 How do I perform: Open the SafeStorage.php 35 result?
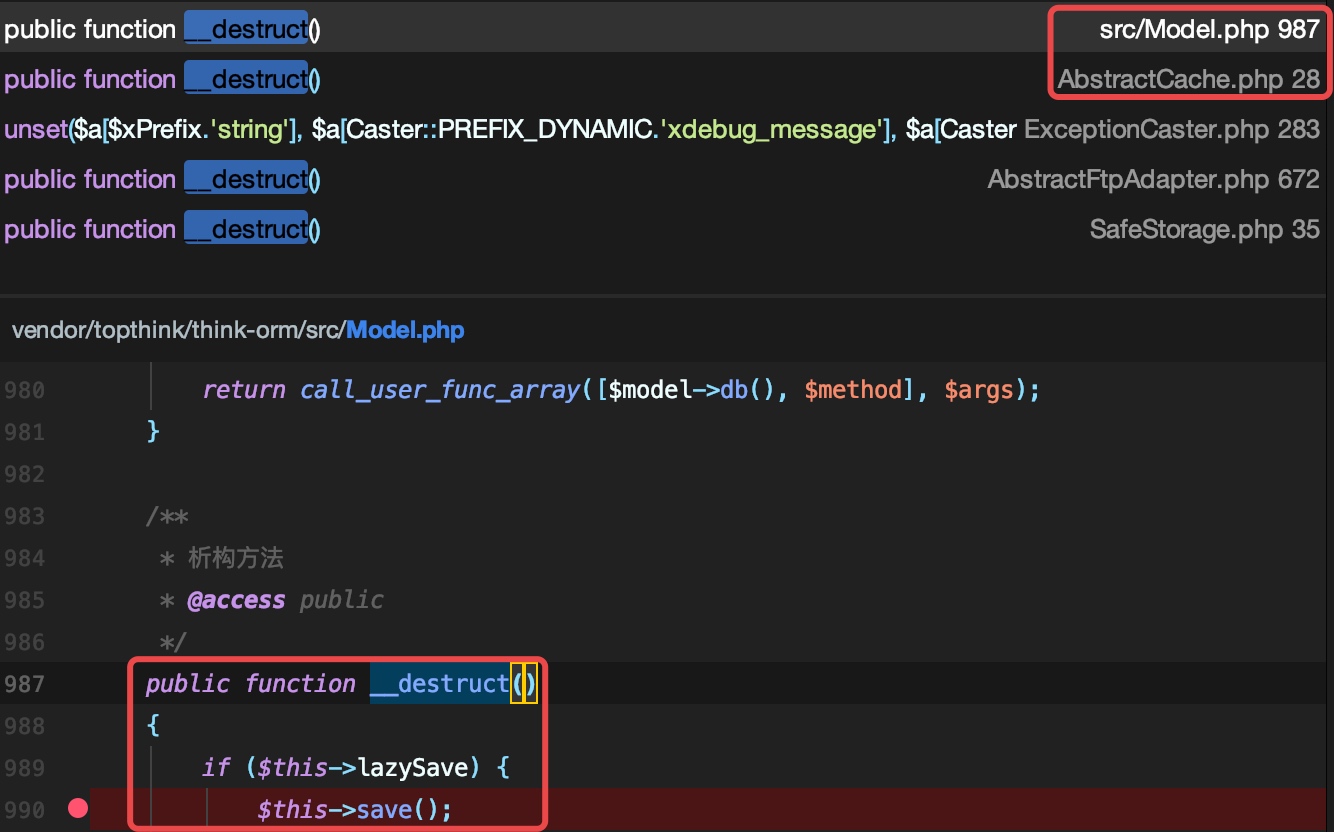click(665, 229)
